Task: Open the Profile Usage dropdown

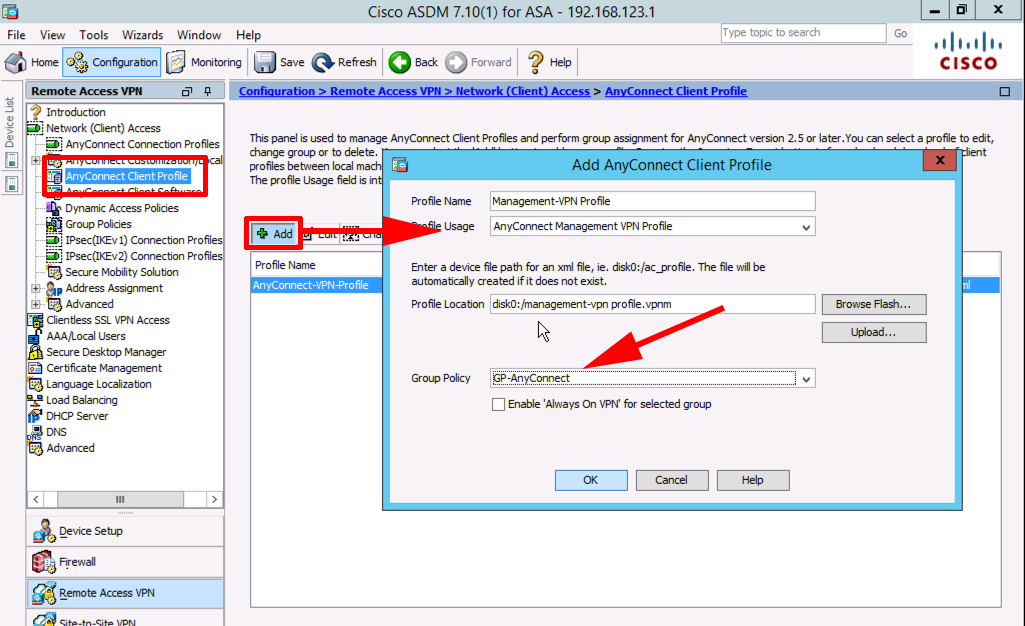Action: (807, 227)
